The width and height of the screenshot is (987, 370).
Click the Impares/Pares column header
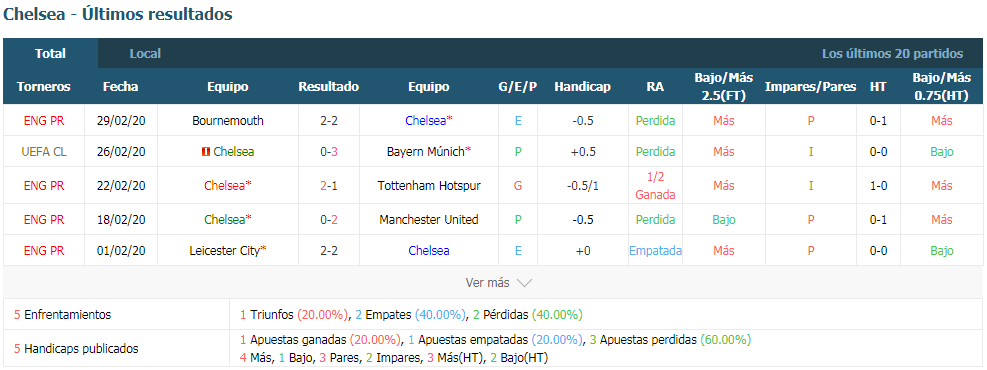point(810,87)
